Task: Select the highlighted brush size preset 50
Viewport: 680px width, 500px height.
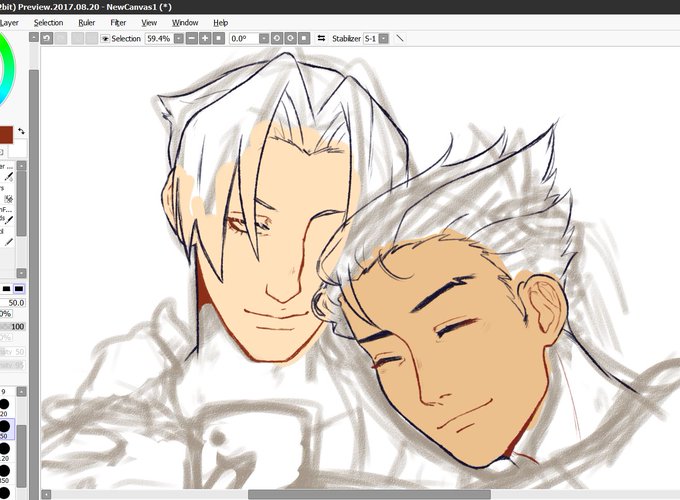Action: (x=5, y=429)
